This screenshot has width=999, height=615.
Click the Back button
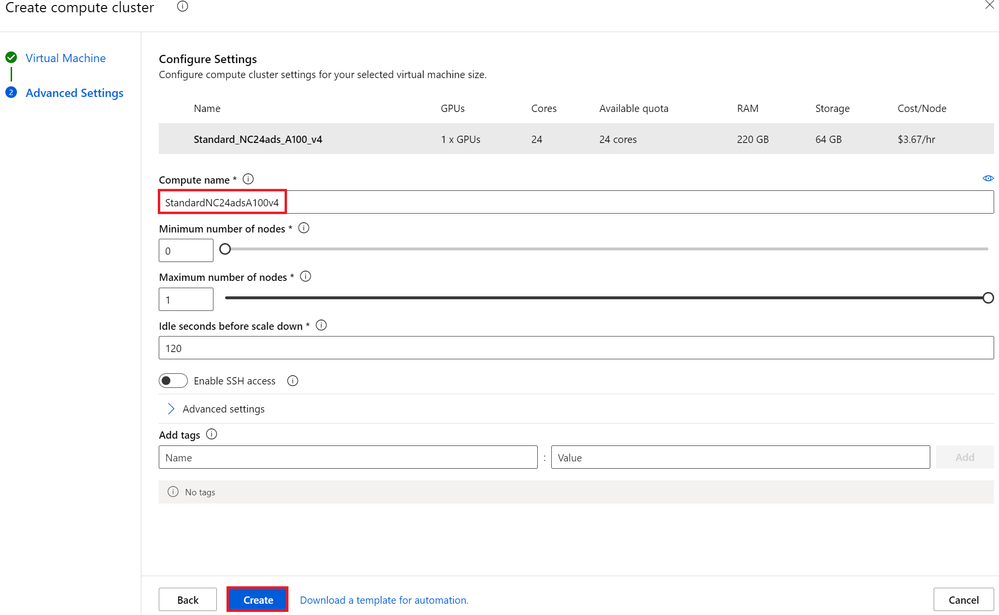tap(188, 600)
